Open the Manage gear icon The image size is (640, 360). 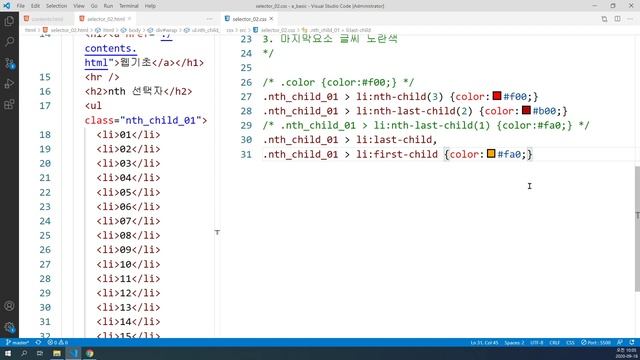coord(9,327)
